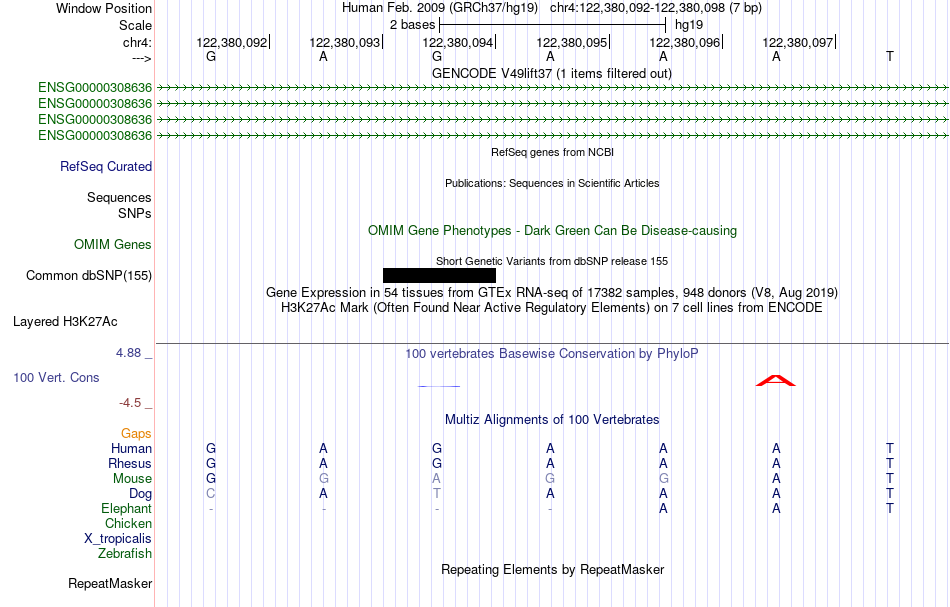Select the X_tropicalis species label
The width and height of the screenshot is (950, 607).
point(118,539)
